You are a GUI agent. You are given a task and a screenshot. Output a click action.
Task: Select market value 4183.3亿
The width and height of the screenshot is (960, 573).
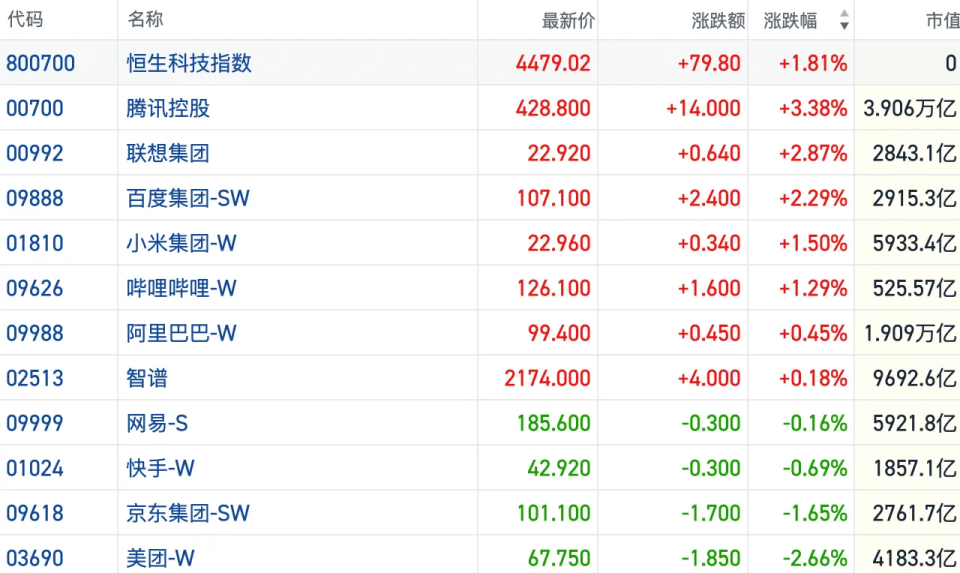(915, 558)
